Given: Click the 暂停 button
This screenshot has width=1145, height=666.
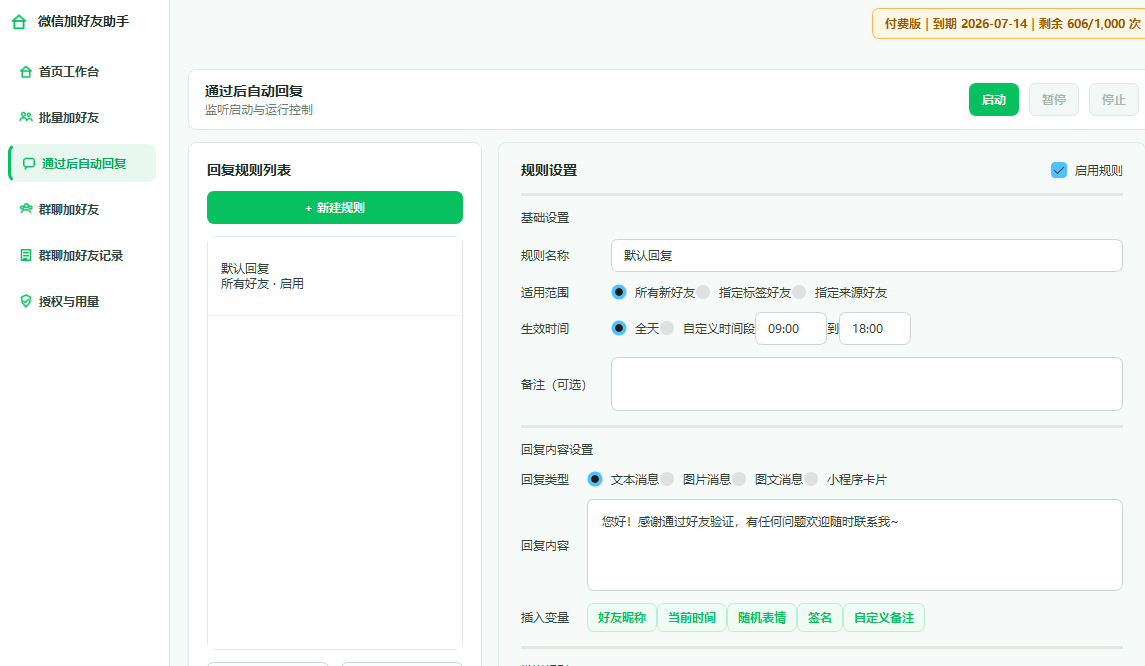Looking at the screenshot, I should pyautogui.click(x=1054, y=99).
